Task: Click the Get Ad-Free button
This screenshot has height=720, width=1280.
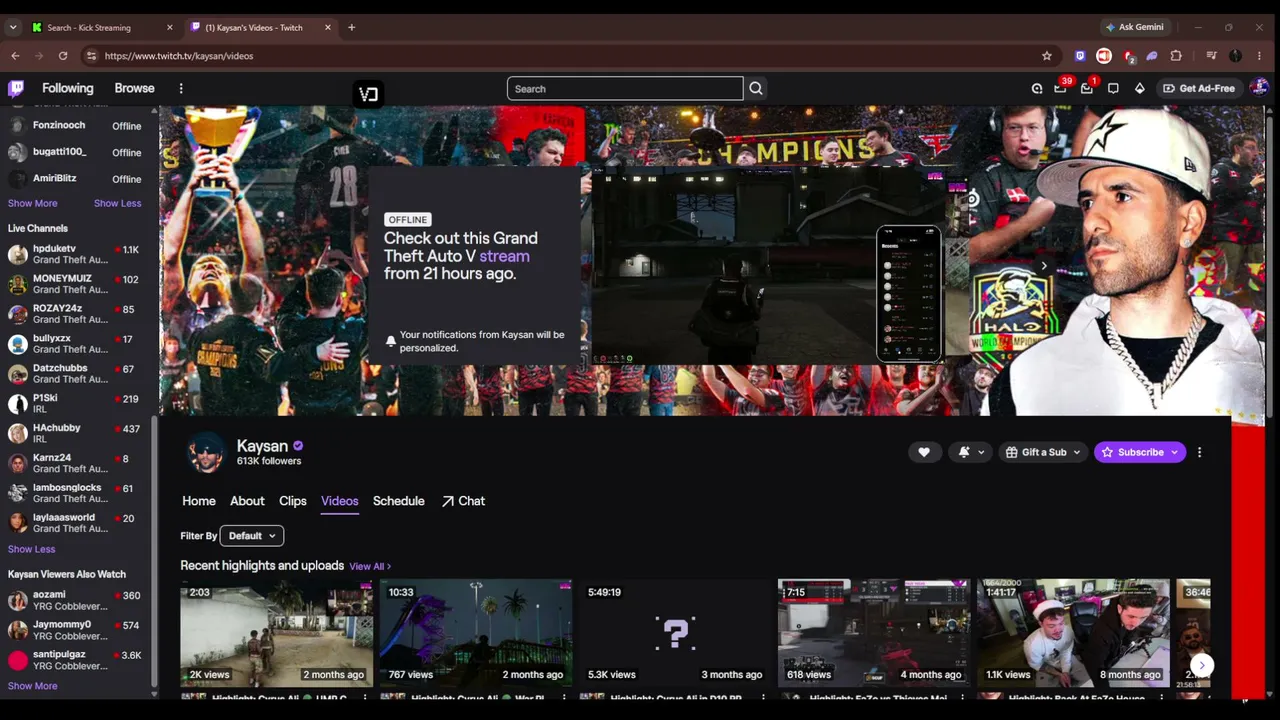Action: (1198, 88)
